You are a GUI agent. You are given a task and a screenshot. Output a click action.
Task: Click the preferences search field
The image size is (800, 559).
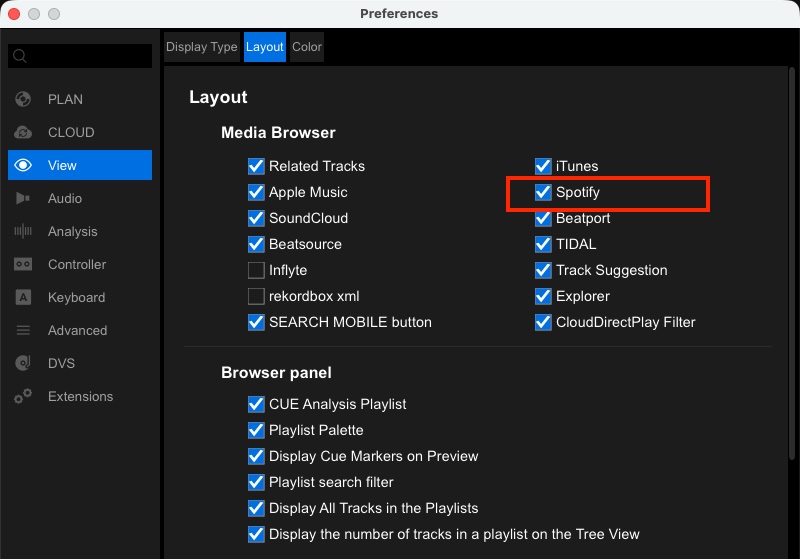coord(80,56)
